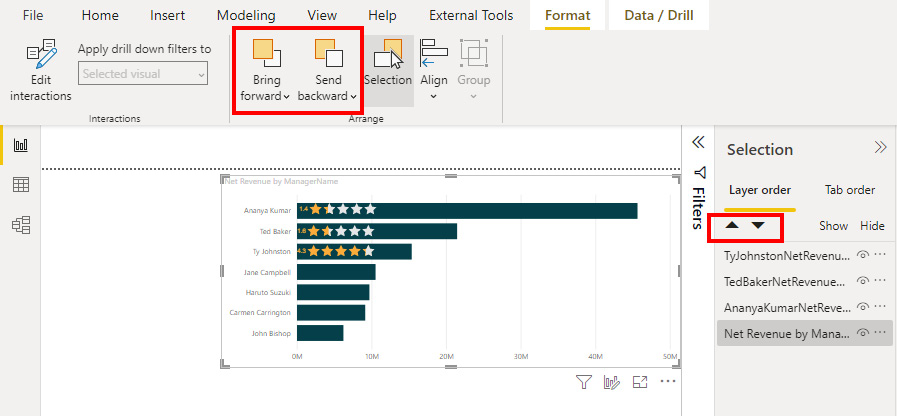Open the Modeling ribbon tab

pos(246,15)
